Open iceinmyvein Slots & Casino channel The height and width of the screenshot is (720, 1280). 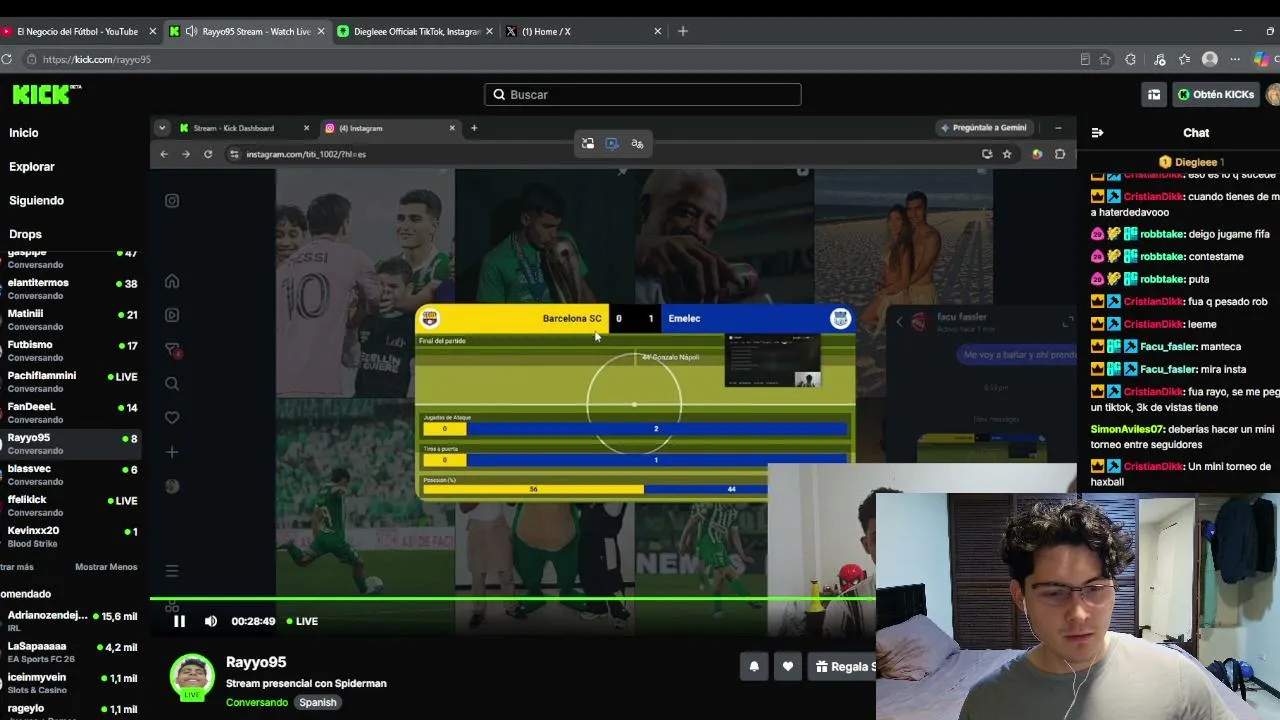70,683
